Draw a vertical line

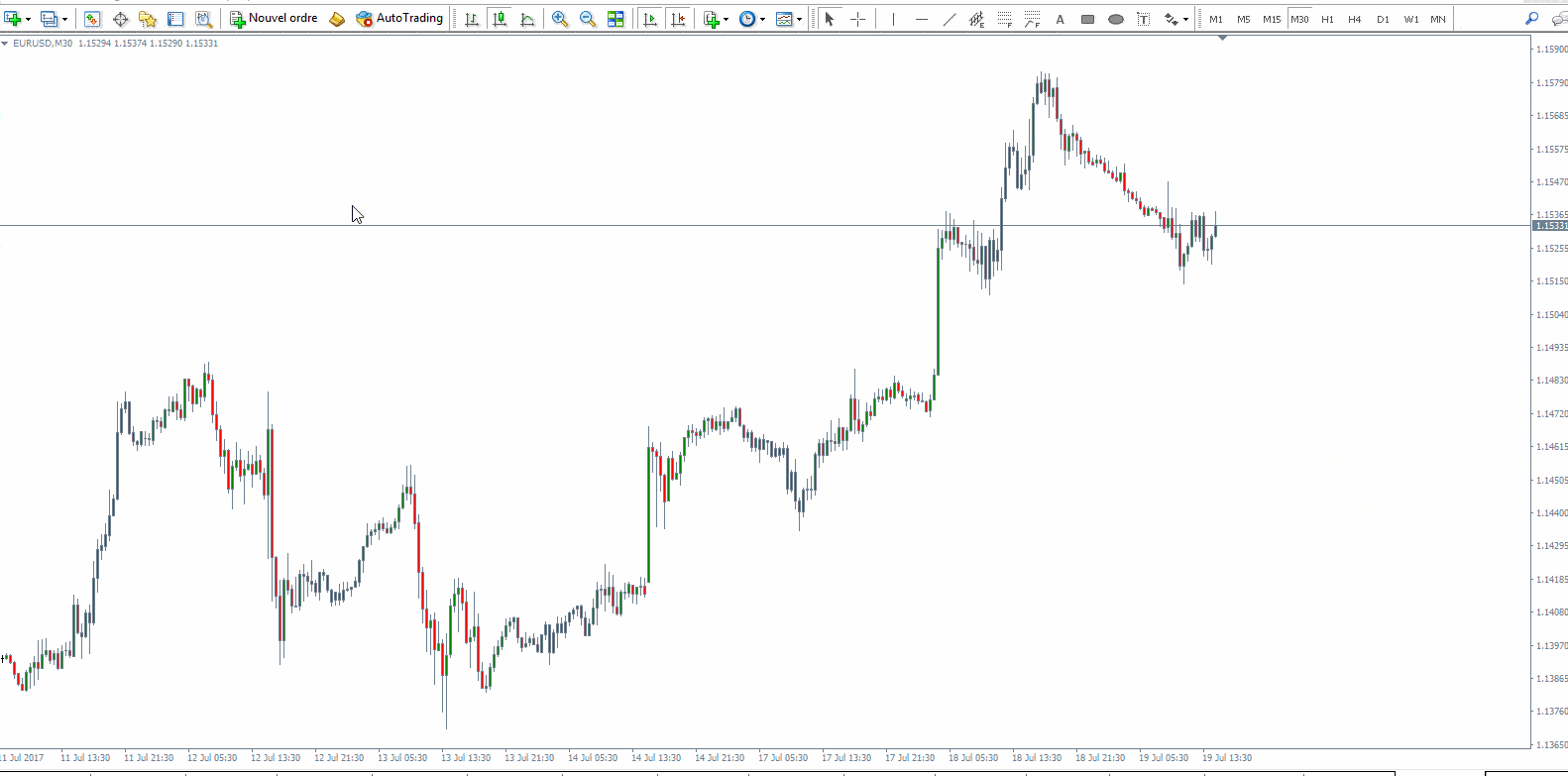[893, 19]
